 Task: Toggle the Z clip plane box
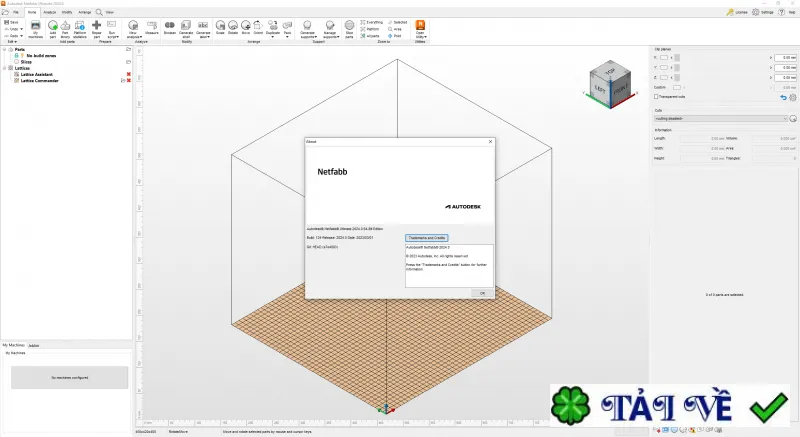pos(664,78)
